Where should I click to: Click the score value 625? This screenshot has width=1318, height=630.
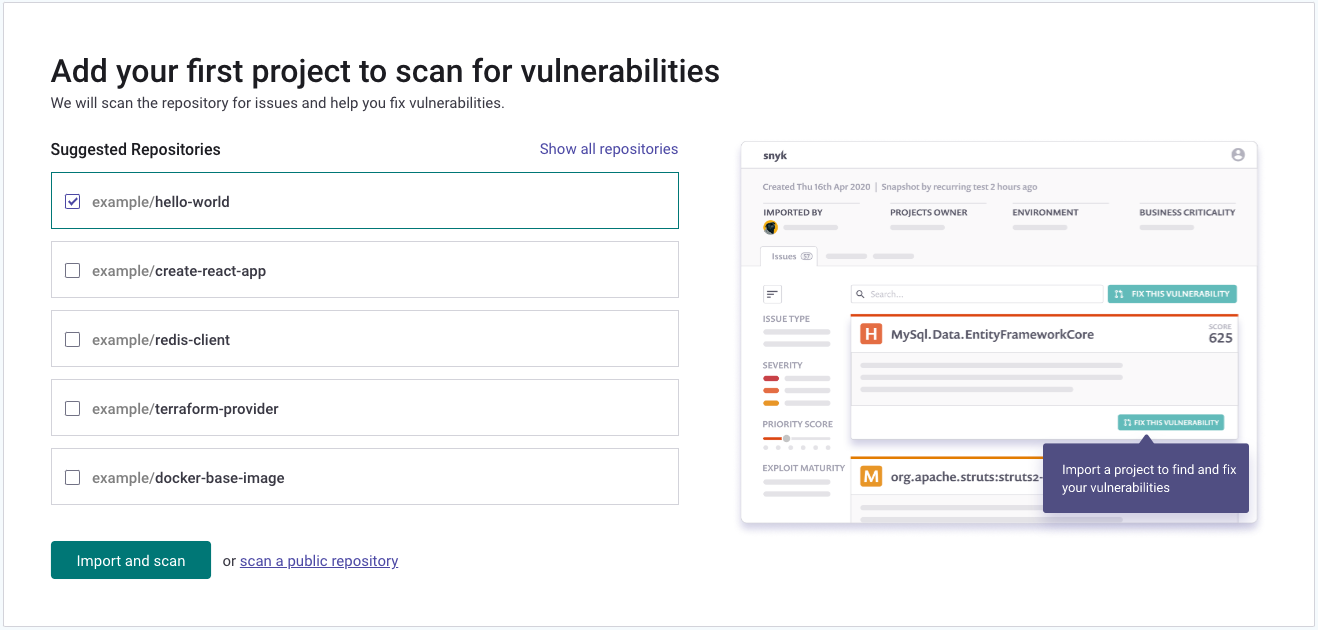click(x=1220, y=338)
